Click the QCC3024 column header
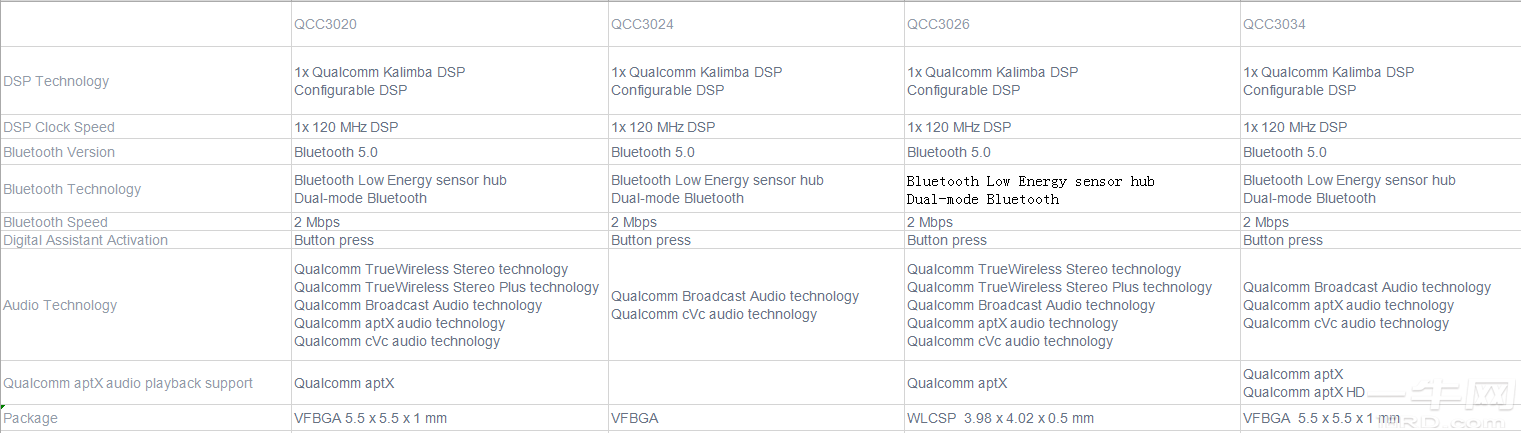Image resolution: width=1521 pixels, height=433 pixels. [x=642, y=24]
